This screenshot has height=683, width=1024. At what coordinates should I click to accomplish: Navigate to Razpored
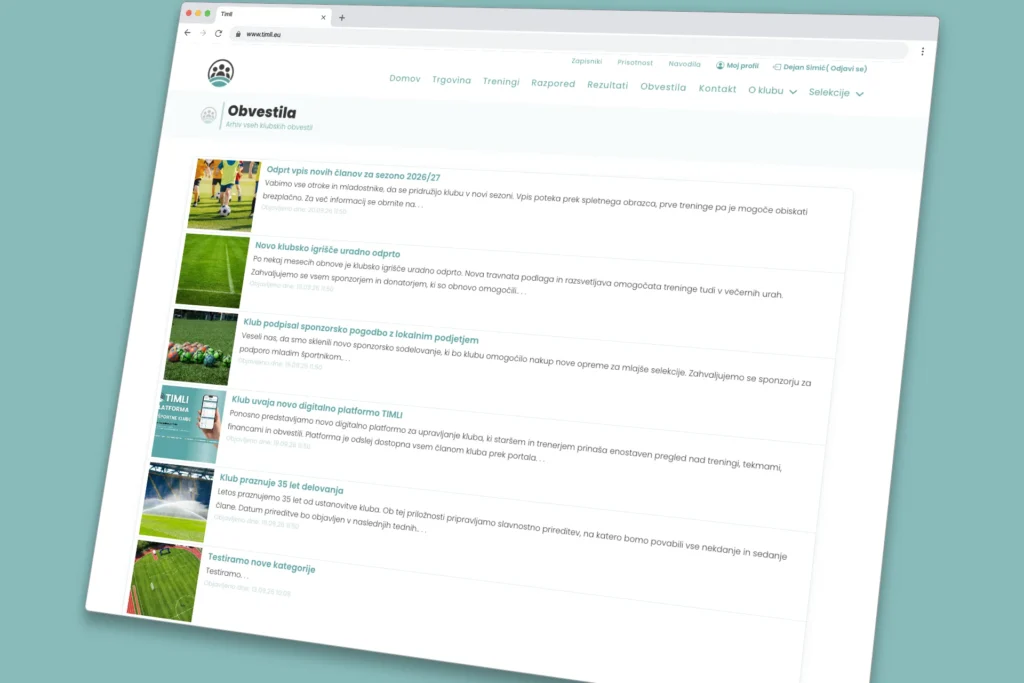(553, 84)
